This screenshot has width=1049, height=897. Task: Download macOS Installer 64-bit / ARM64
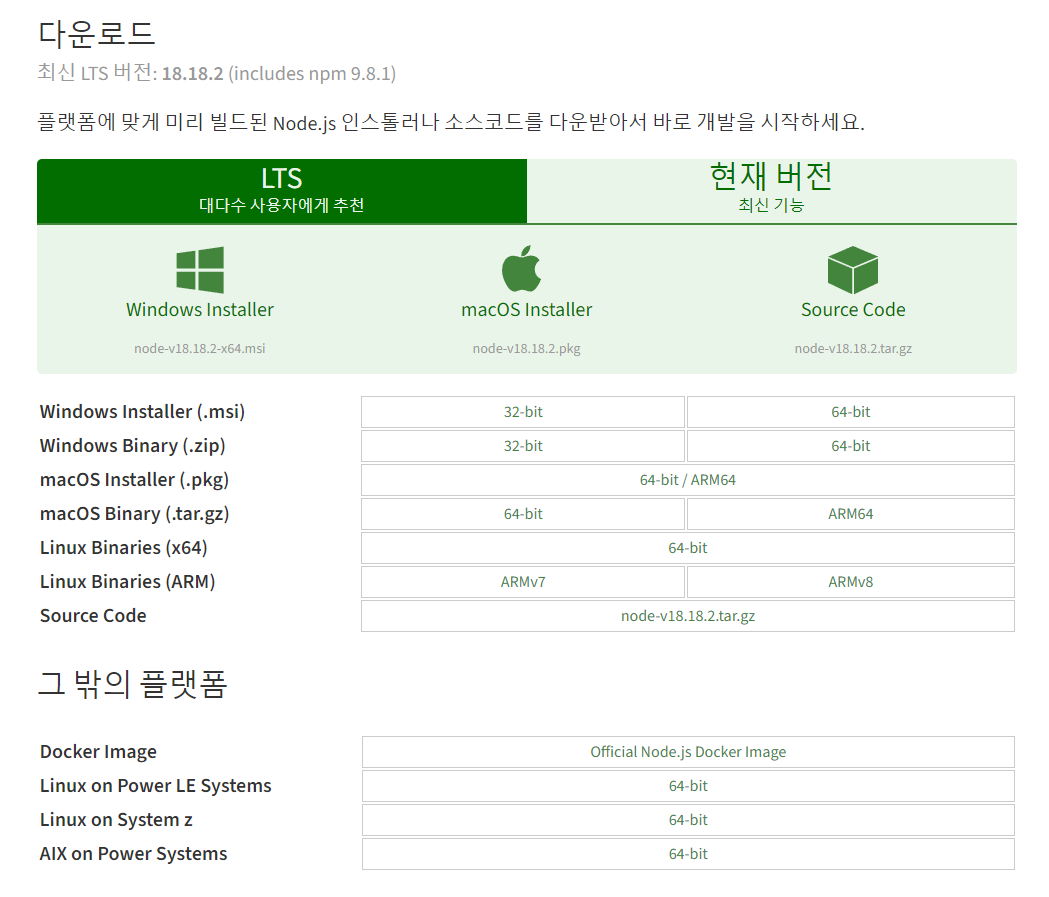click(688, 480)
